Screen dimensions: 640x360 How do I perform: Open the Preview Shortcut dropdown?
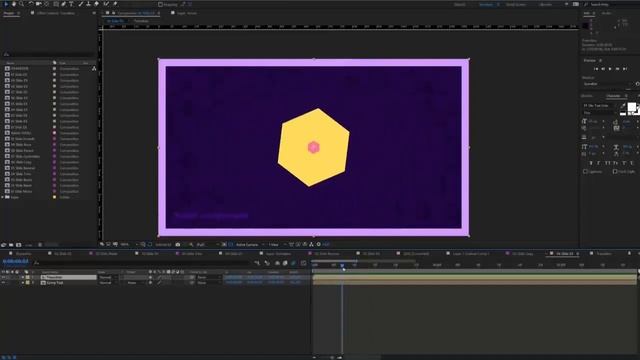(607, 84)
